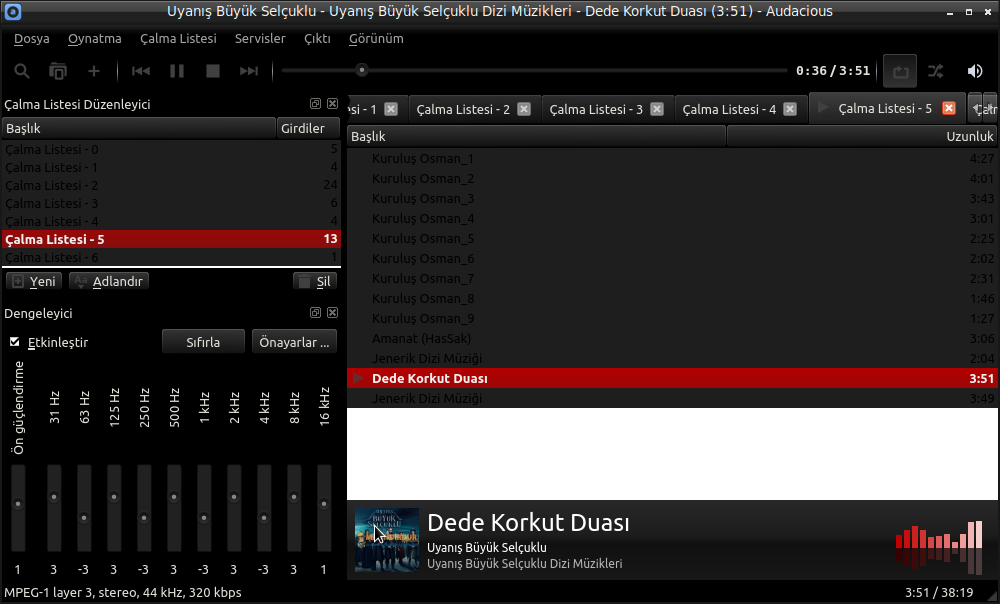
Task: Adjust the Ön güçlendirme preamp slider
Action: [x=18, y=508]
